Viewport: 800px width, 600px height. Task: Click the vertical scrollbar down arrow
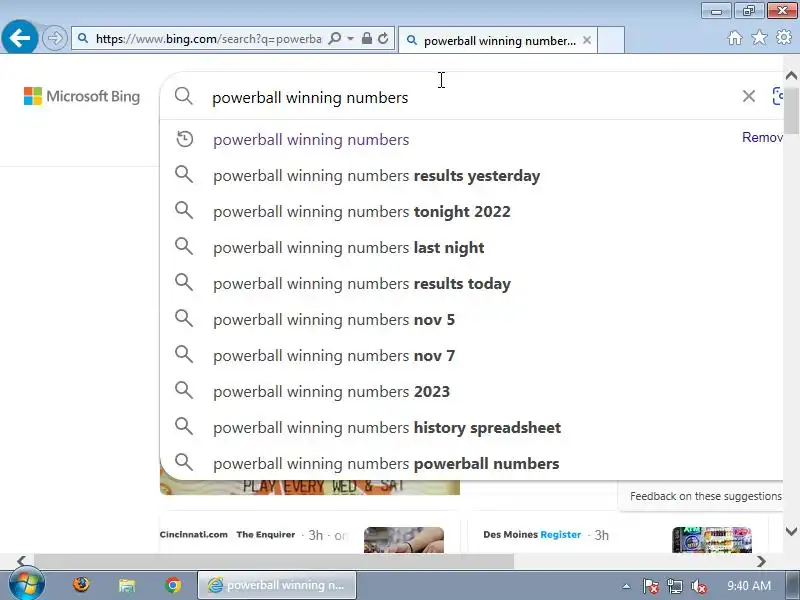pos(791,531)
